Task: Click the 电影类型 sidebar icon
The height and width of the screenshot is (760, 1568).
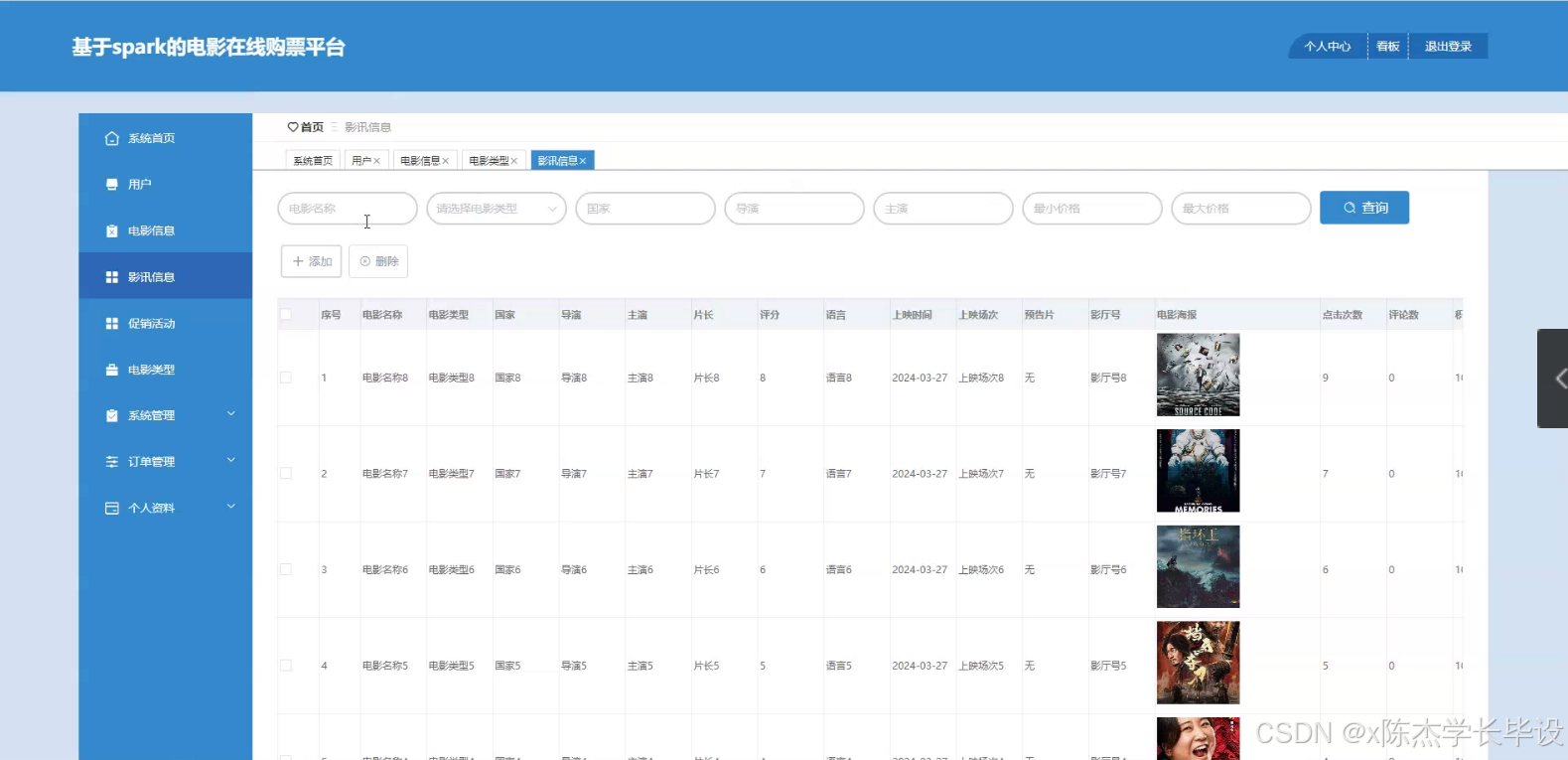Action: point(112,370)
